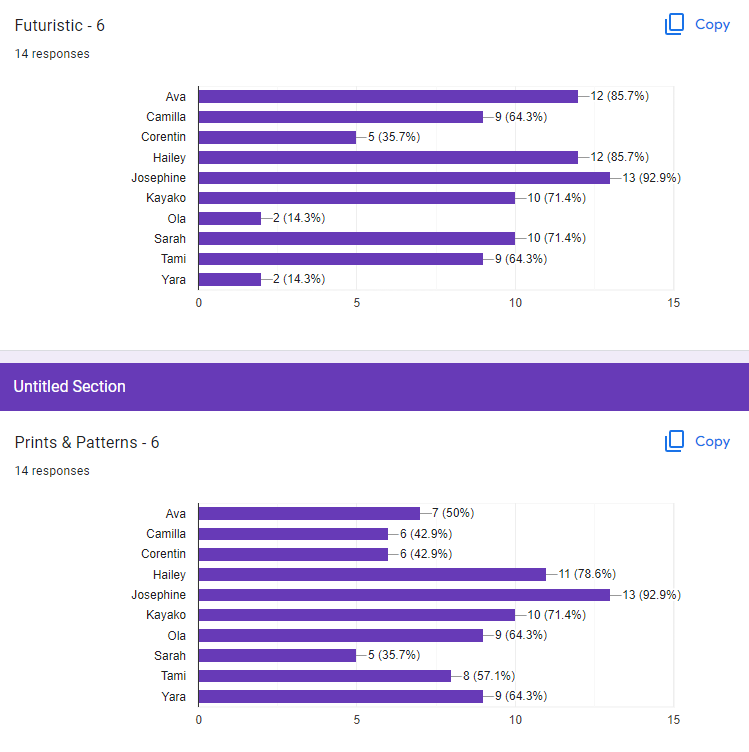This screenshot has height=752, width=749.
Task: Click the 14 responses text under Futuristic
Action: click(52, 54)
